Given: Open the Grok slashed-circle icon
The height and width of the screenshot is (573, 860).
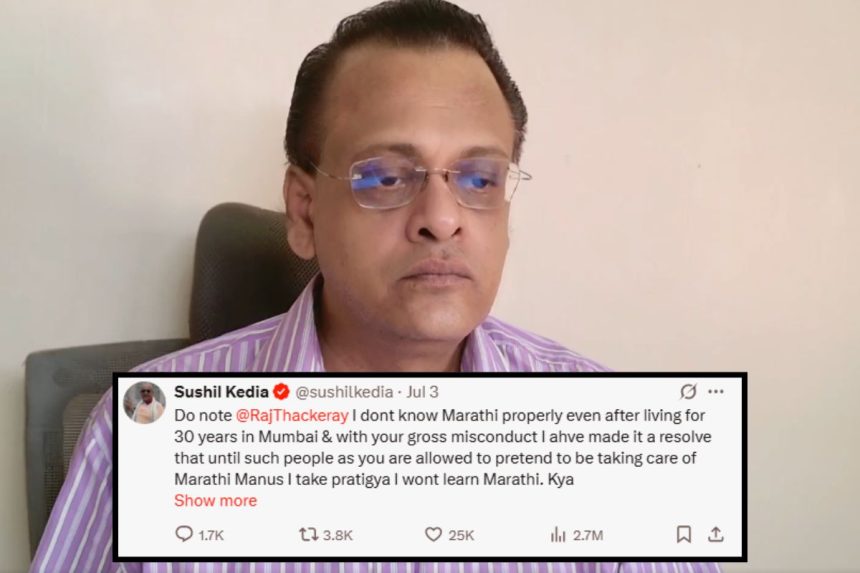Looking at the screenshot, I should (688, 392).
